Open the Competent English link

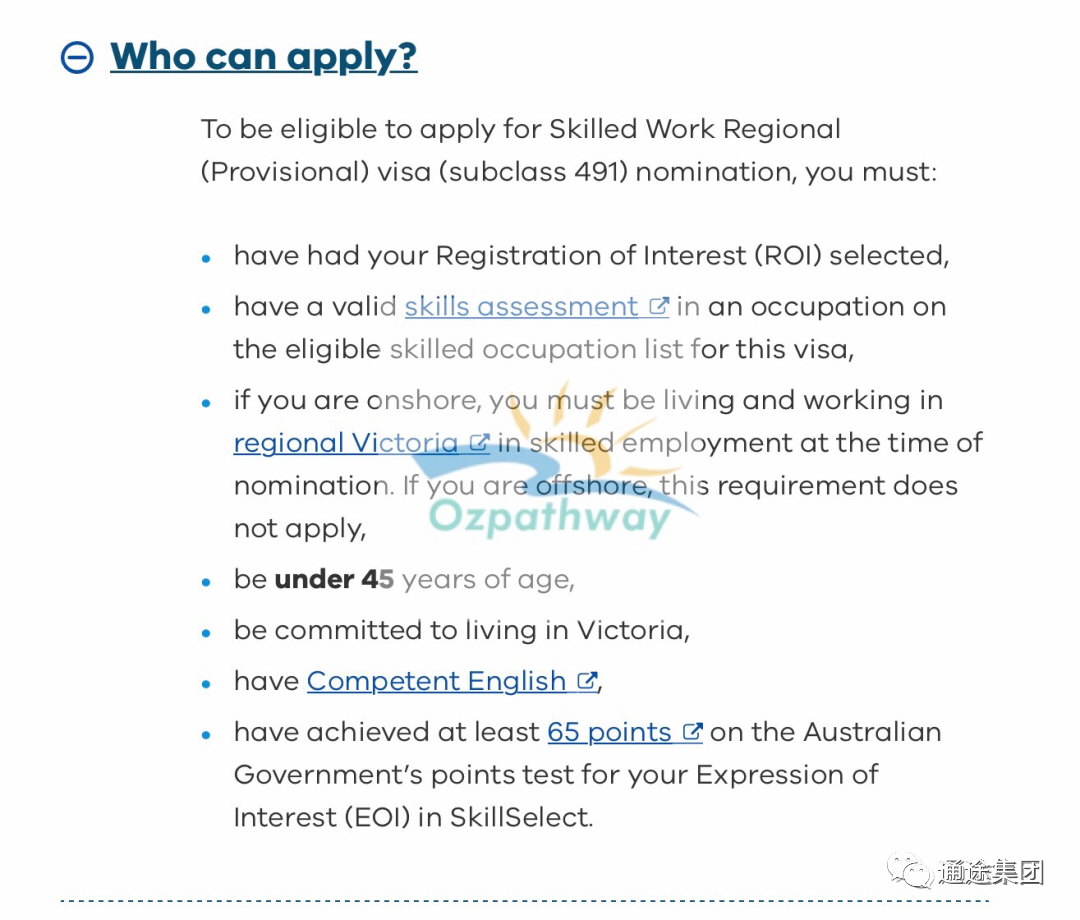coord(436,681)
